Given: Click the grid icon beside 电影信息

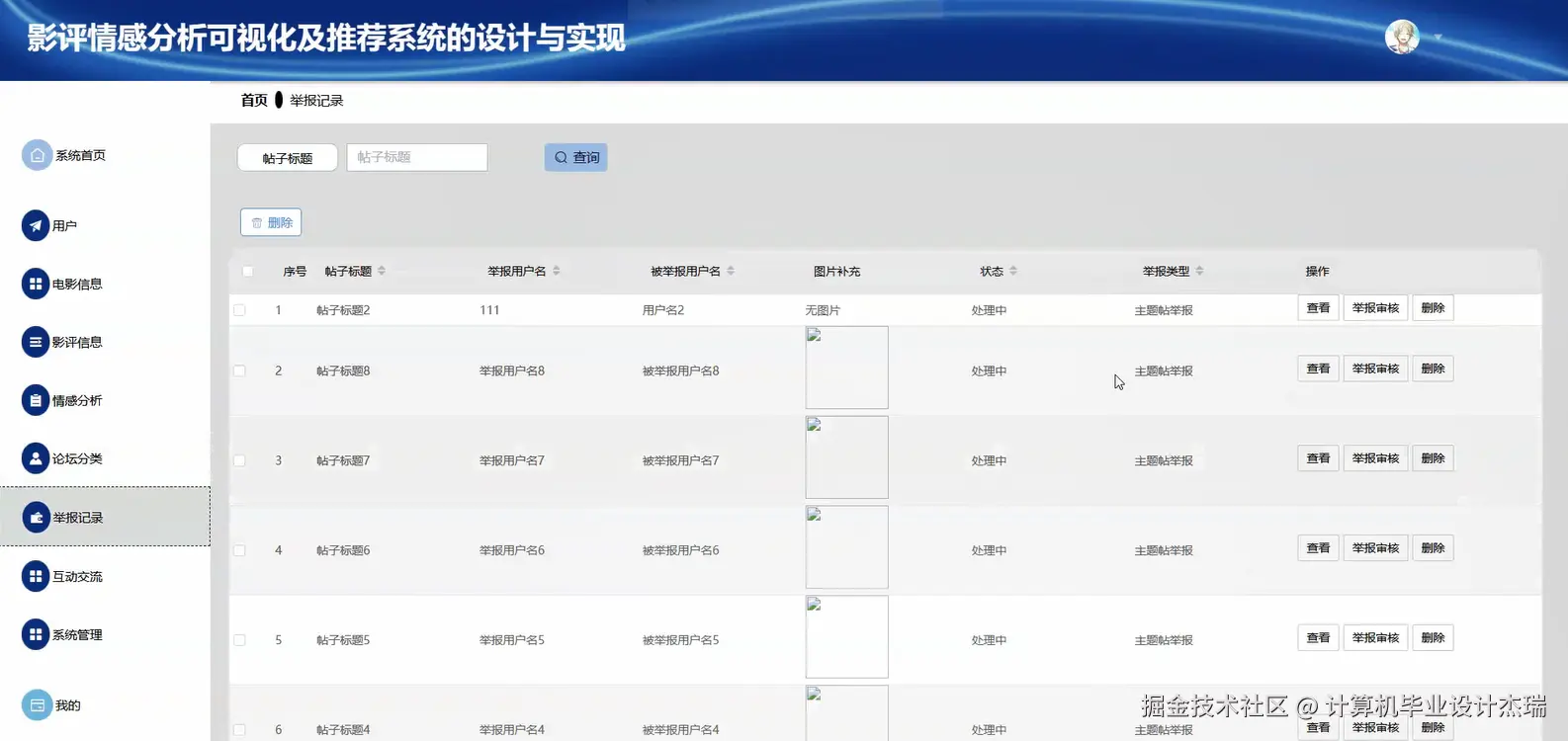Looking at the screenshot, I should coord(36,284).
